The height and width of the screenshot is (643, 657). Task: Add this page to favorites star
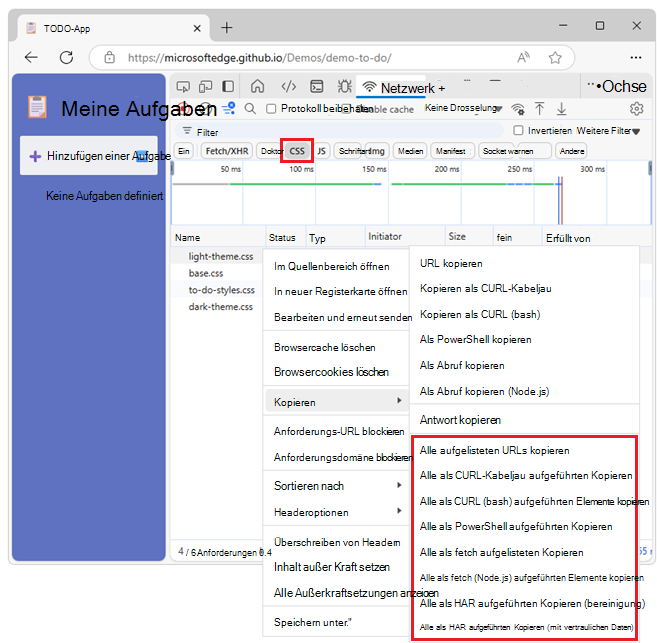(555, 57)
